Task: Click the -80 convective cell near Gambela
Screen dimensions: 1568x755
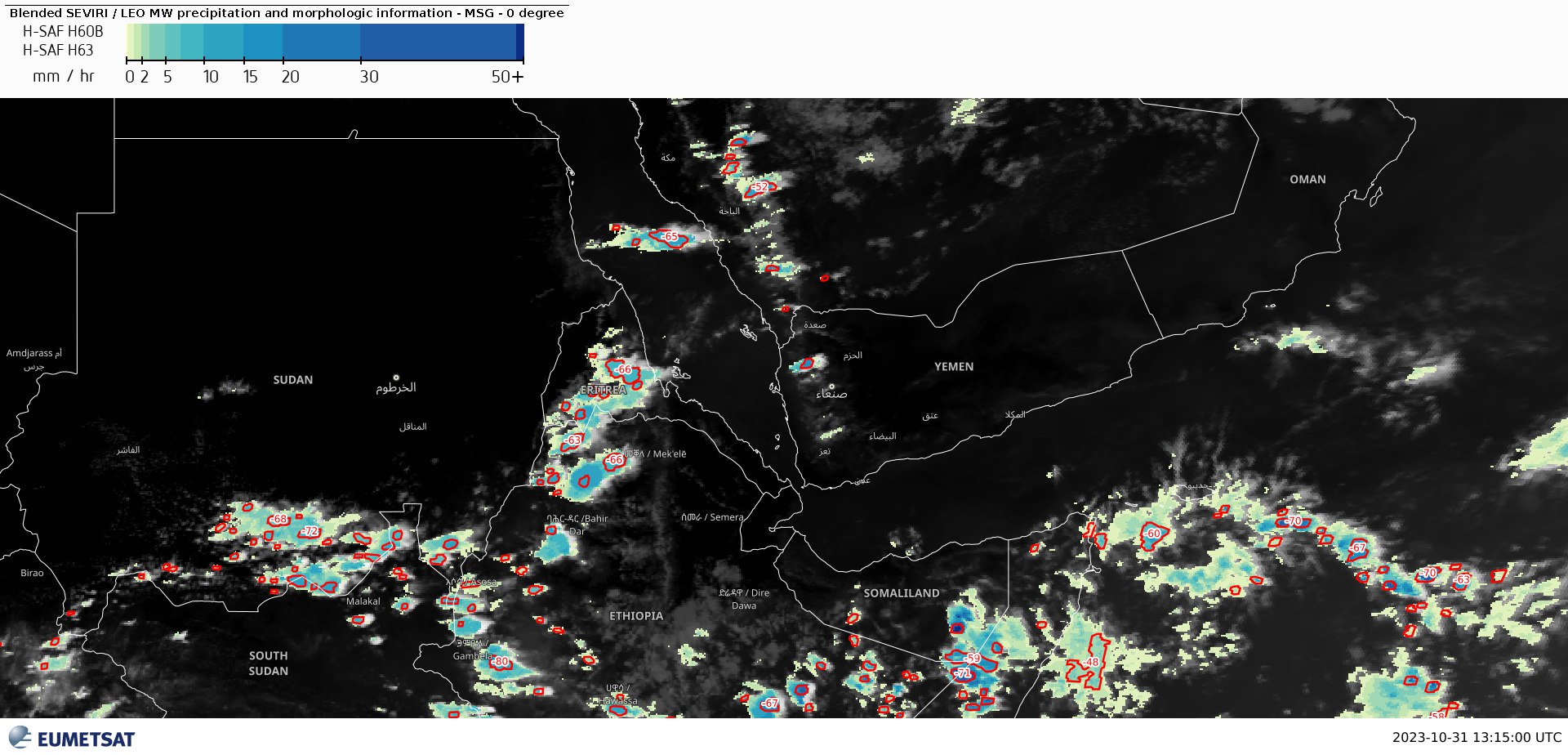Action: [x=501, y=662]
